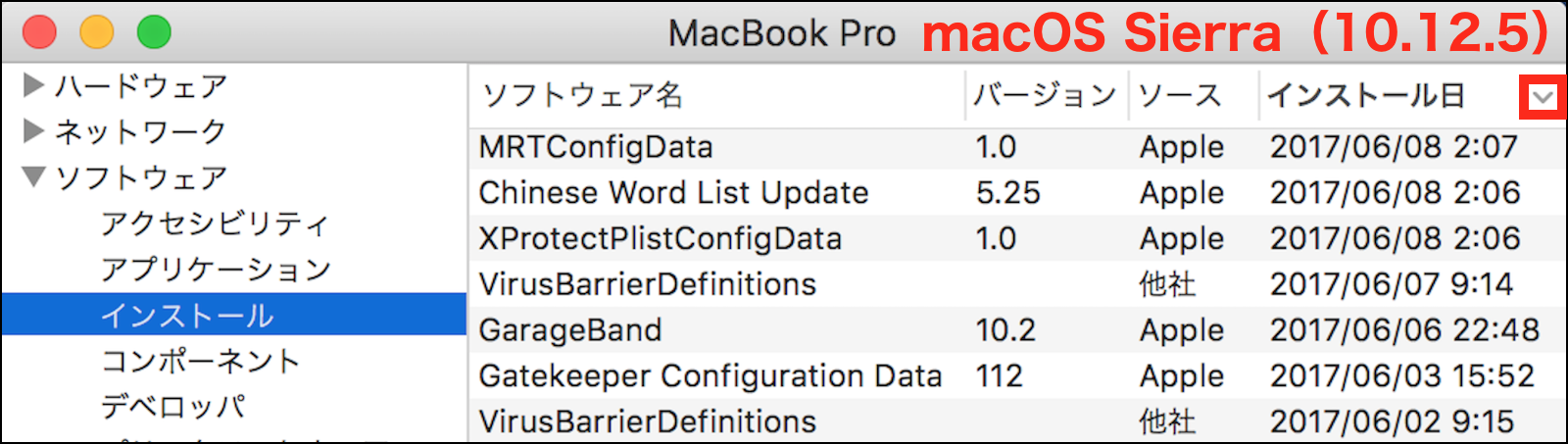Sort by ソフトウェア名 column header
1568x444 pixels.
(x=583, y=95)
